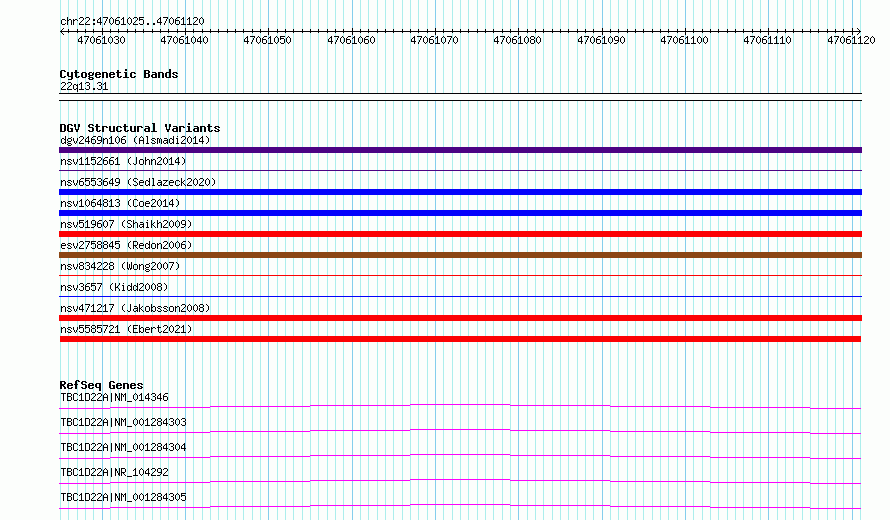Select variant label dgv2469n106 (Alsmadi2014)
This screenshot has width=890, height=520.
point(135,140)
